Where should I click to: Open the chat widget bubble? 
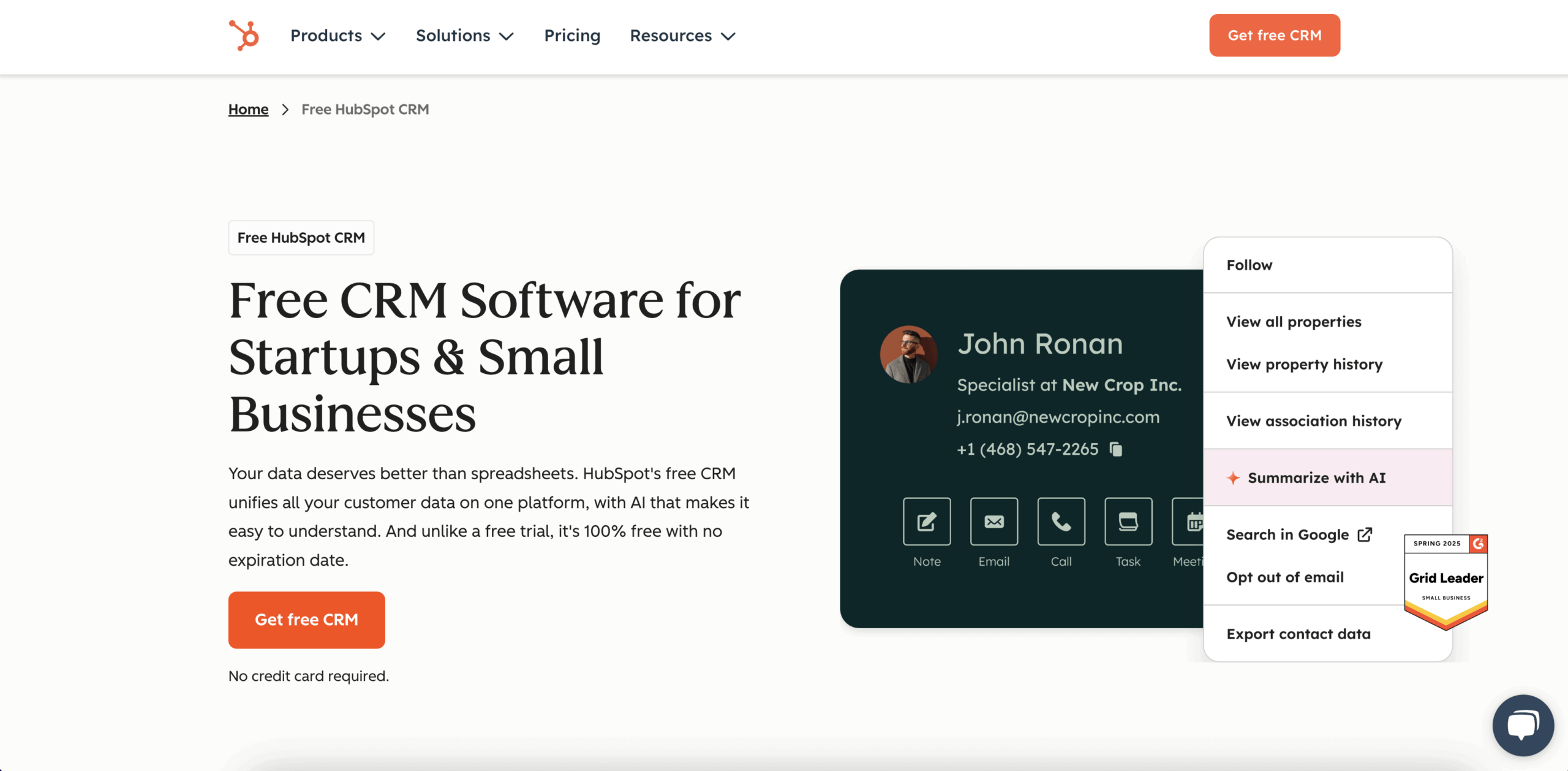click(x=1523, y=725)
